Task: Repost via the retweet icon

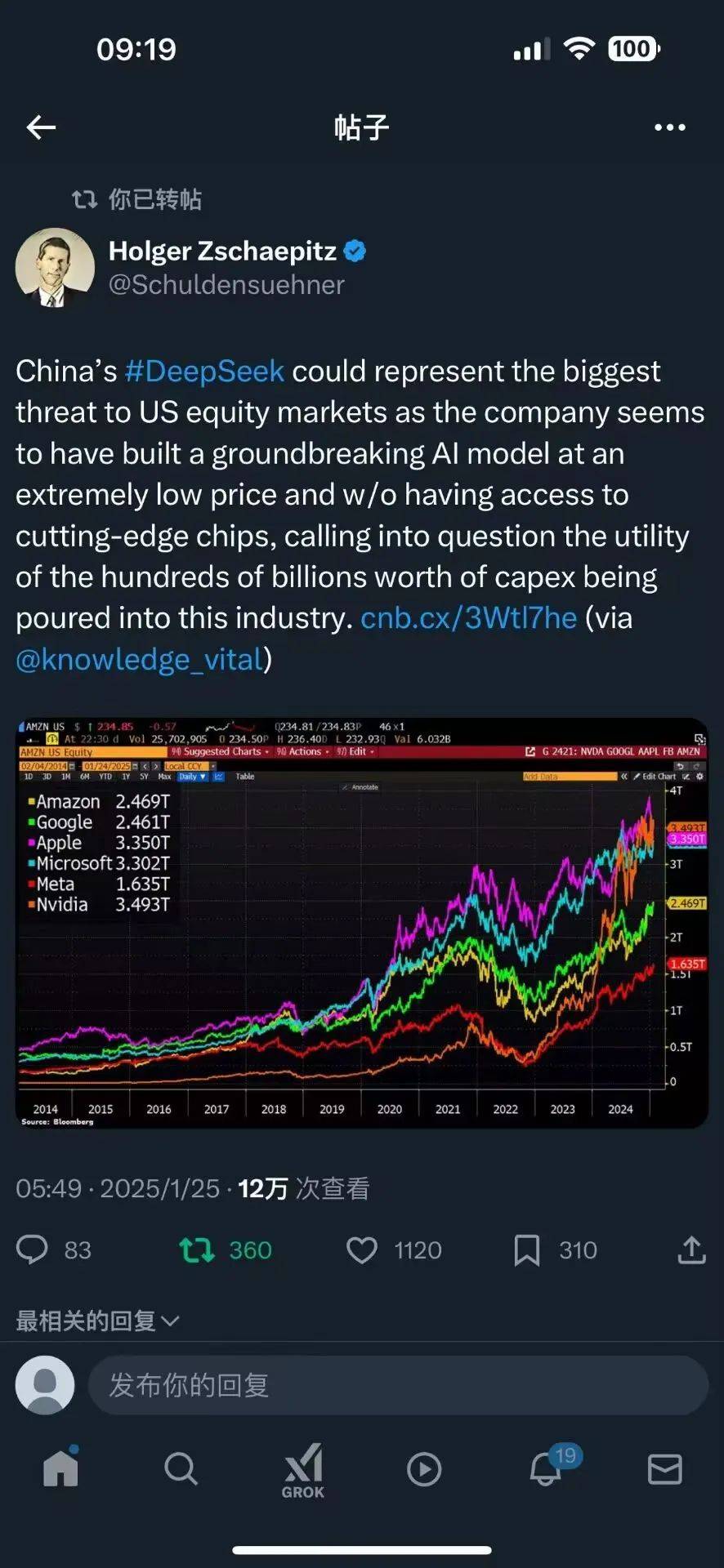Action: click(x=196, y=1249)
